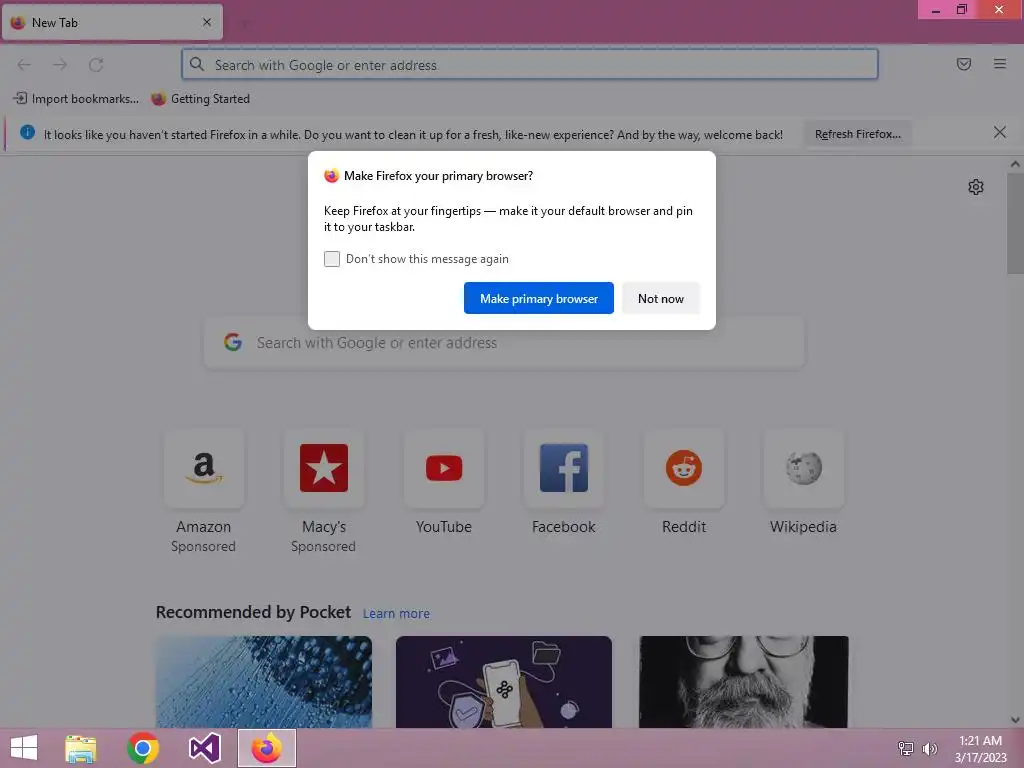Click the volume speaker tray icon
The width and height of the screenshot is (1024, 768).
(x=929, y=749)
